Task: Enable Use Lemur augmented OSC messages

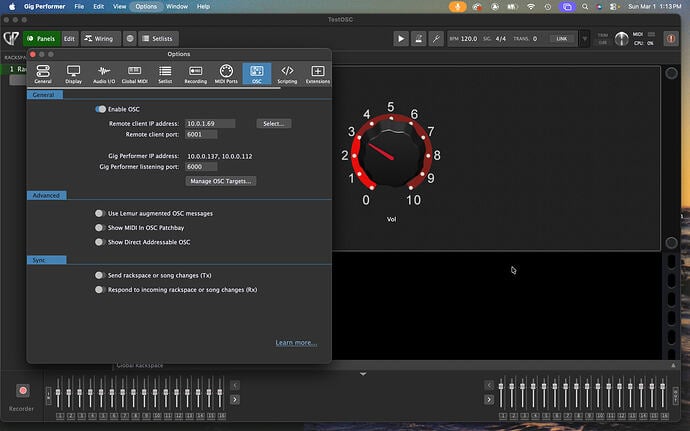Action: [99, 213]
